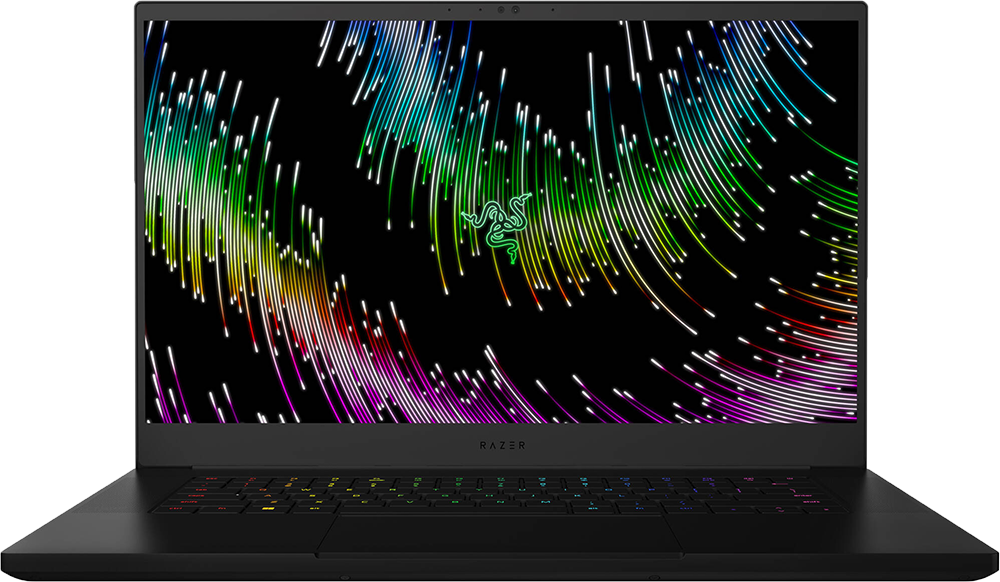
Task: Click the laptop's webcam lens above the screen
Action: pyautogui.click(x=515, y=10)
